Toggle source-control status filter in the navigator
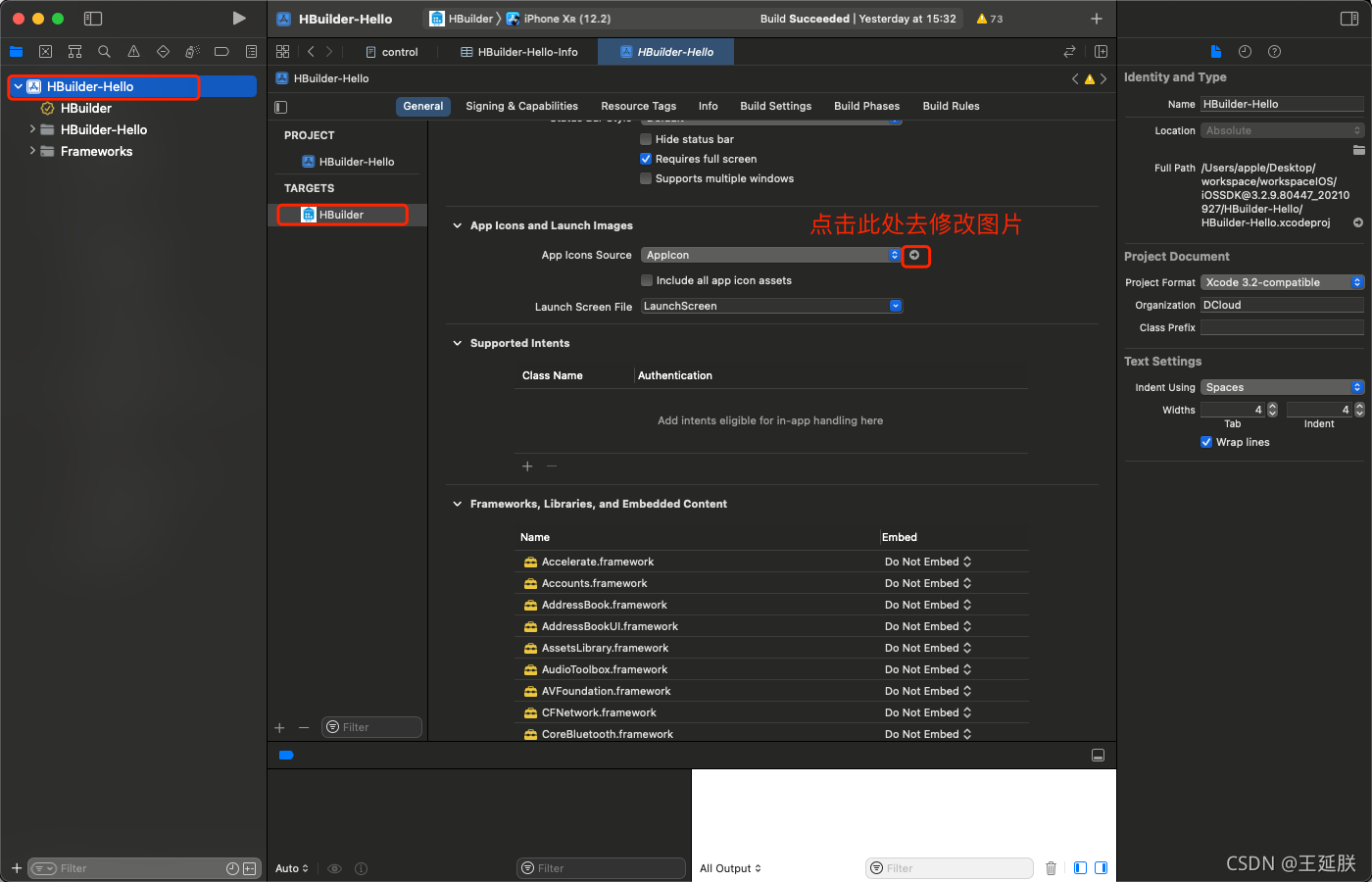 (x=249, y=868)
